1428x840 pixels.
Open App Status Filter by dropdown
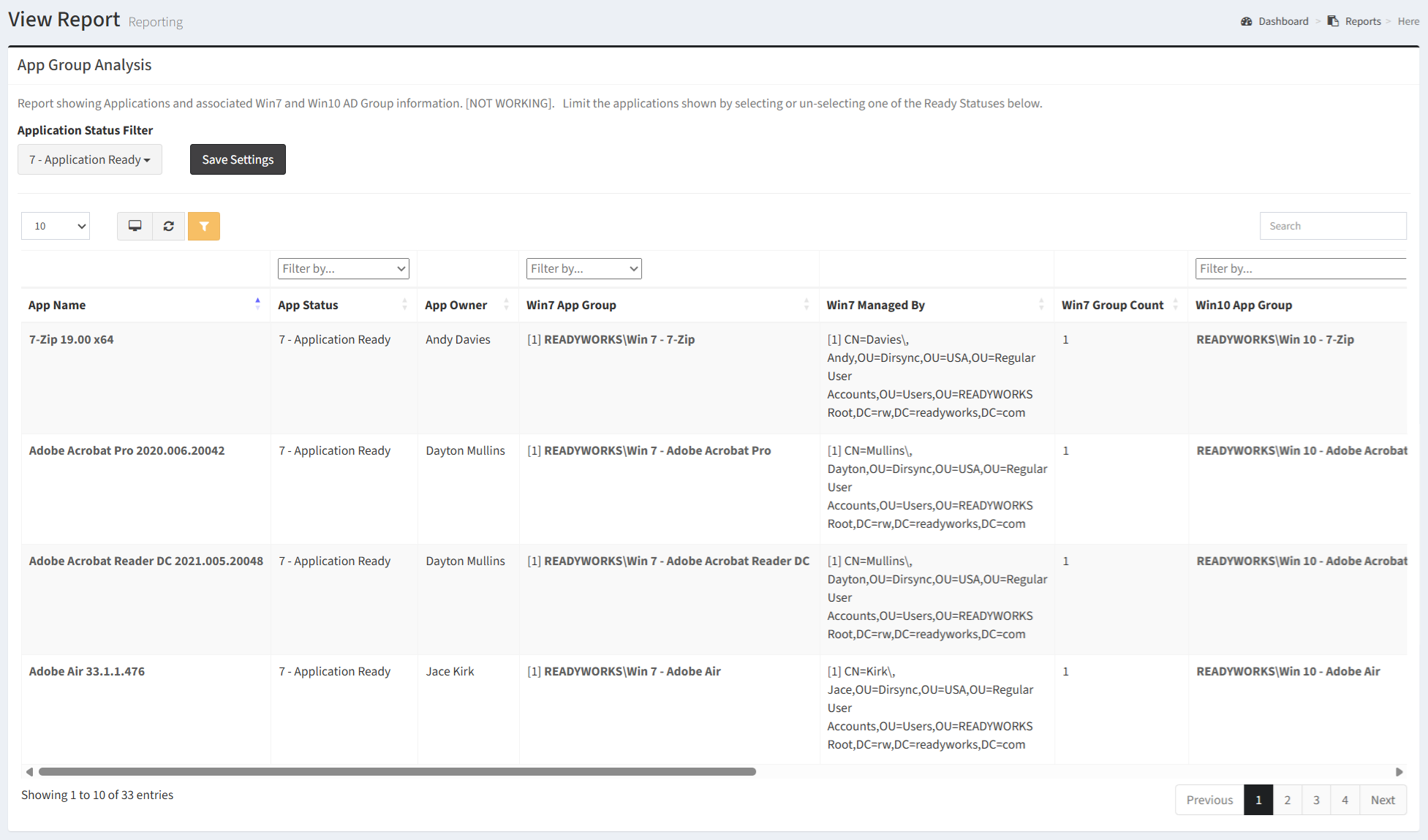[x=343, y=268]
